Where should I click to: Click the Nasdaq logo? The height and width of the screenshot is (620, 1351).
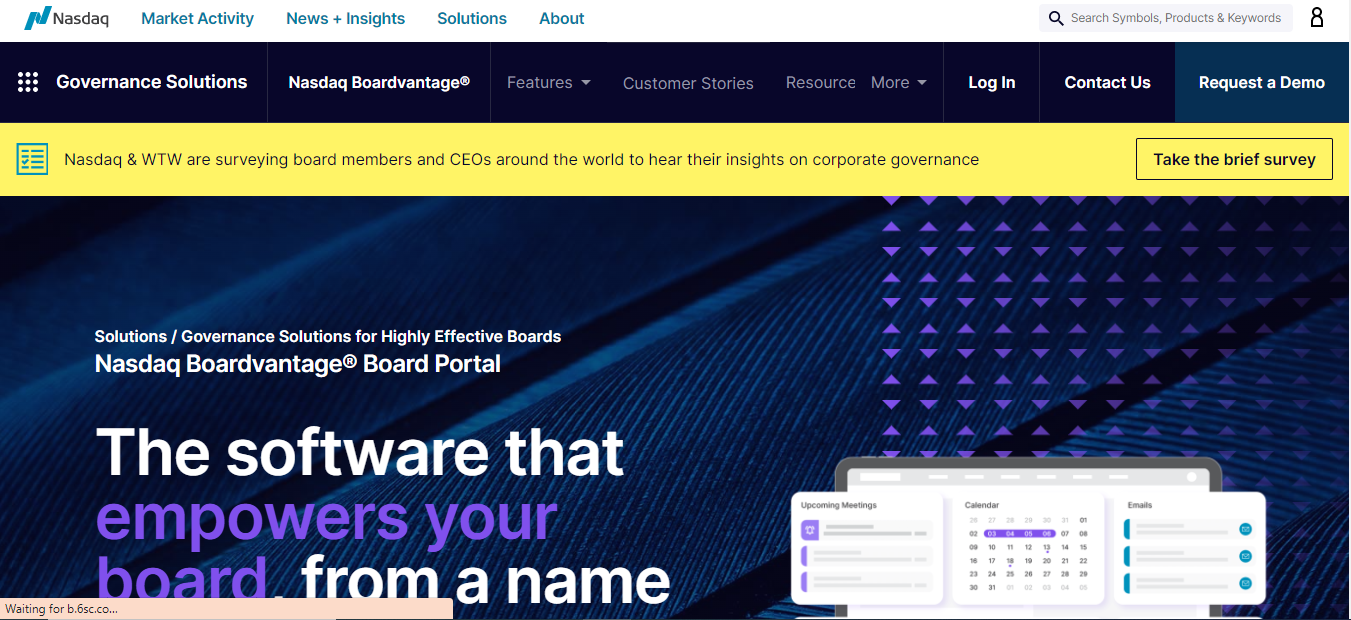pos(67,18)
